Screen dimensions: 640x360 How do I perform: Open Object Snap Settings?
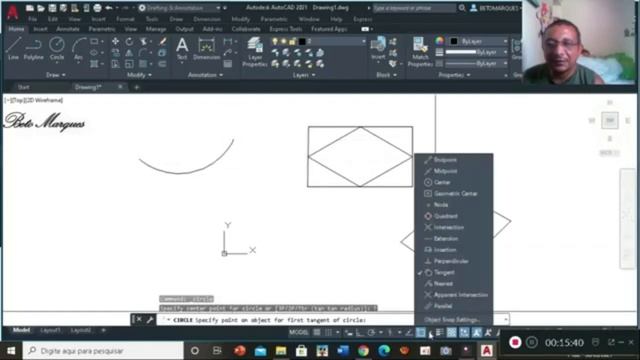pos(453,320)
